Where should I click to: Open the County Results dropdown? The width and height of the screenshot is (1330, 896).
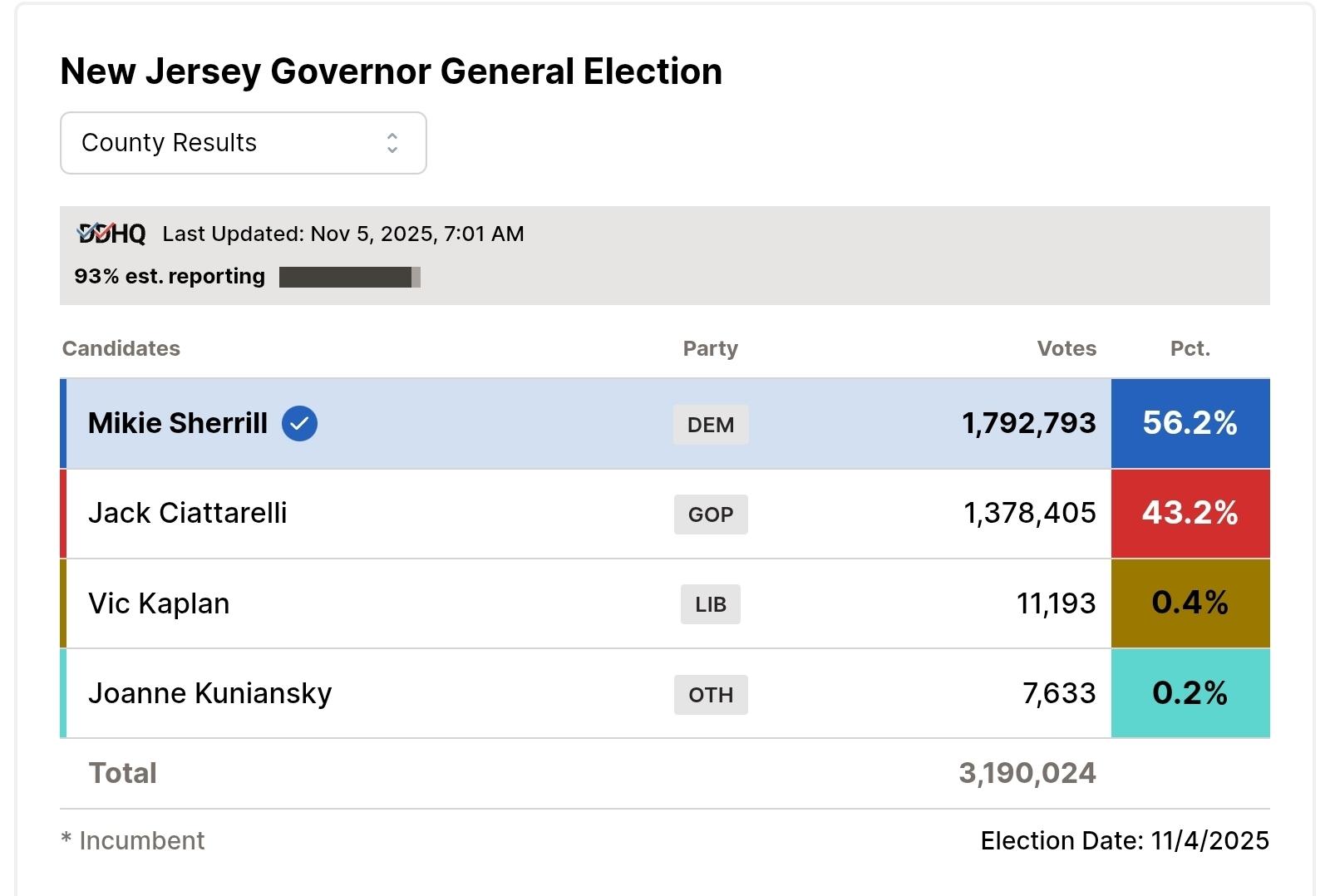pos(243,143)
